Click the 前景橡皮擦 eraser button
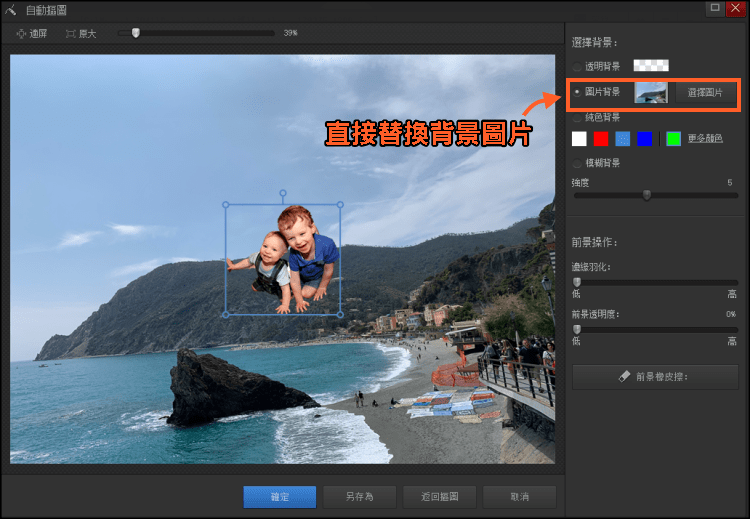The width and height of the screenshot is (750, 519). (655, 377)
